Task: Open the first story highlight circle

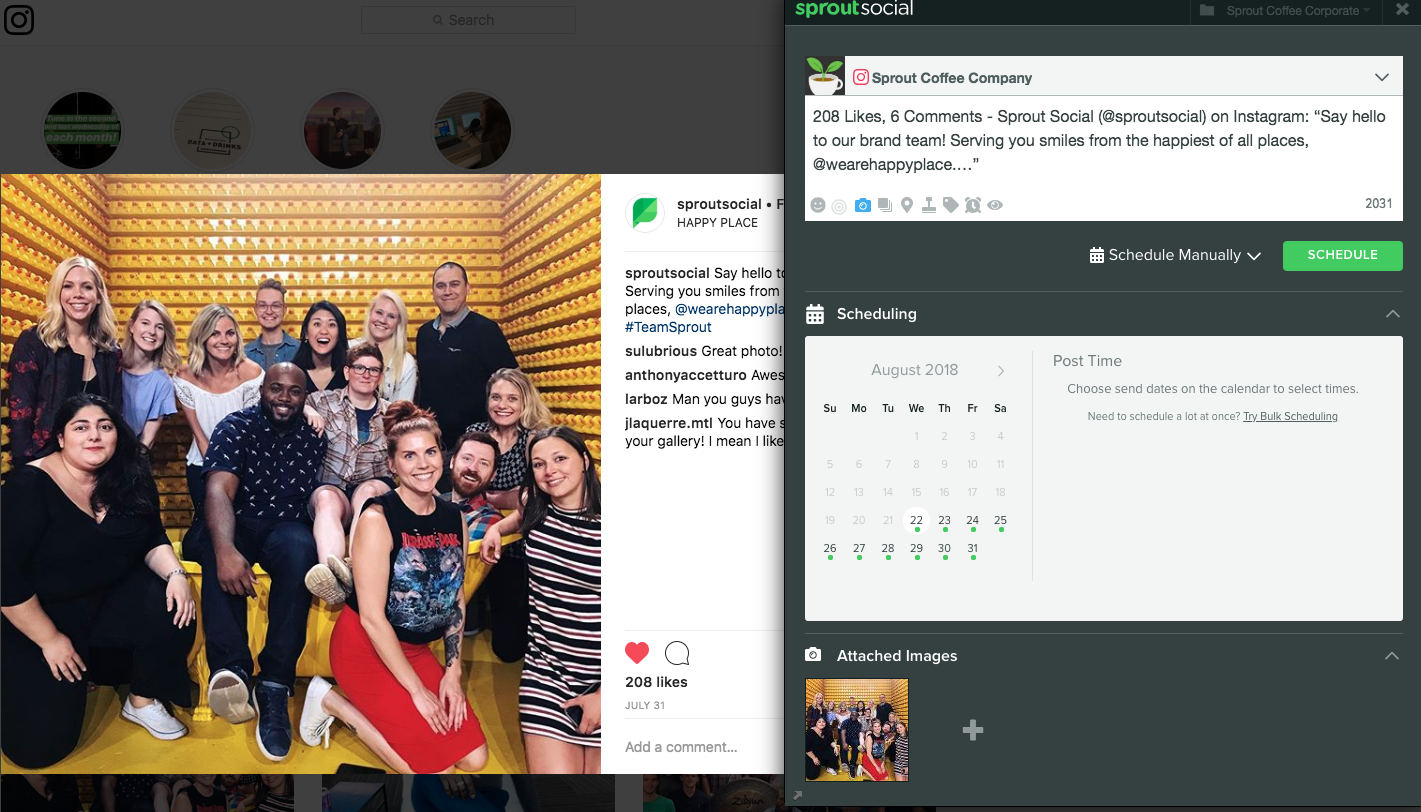Action: click(82, 131)
